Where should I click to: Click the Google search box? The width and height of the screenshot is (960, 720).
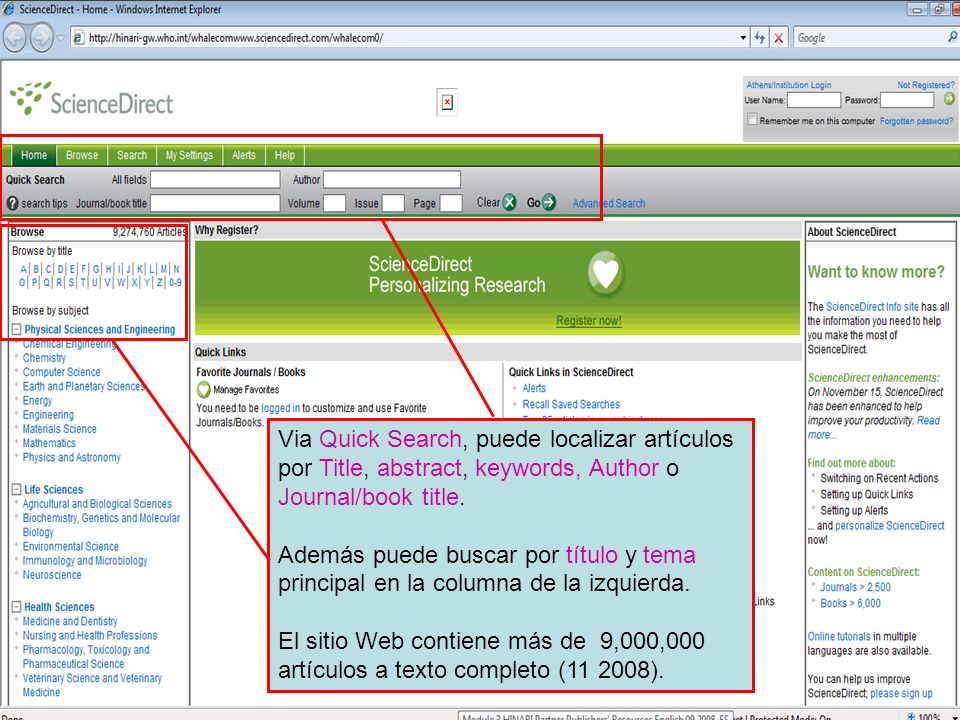869,38
